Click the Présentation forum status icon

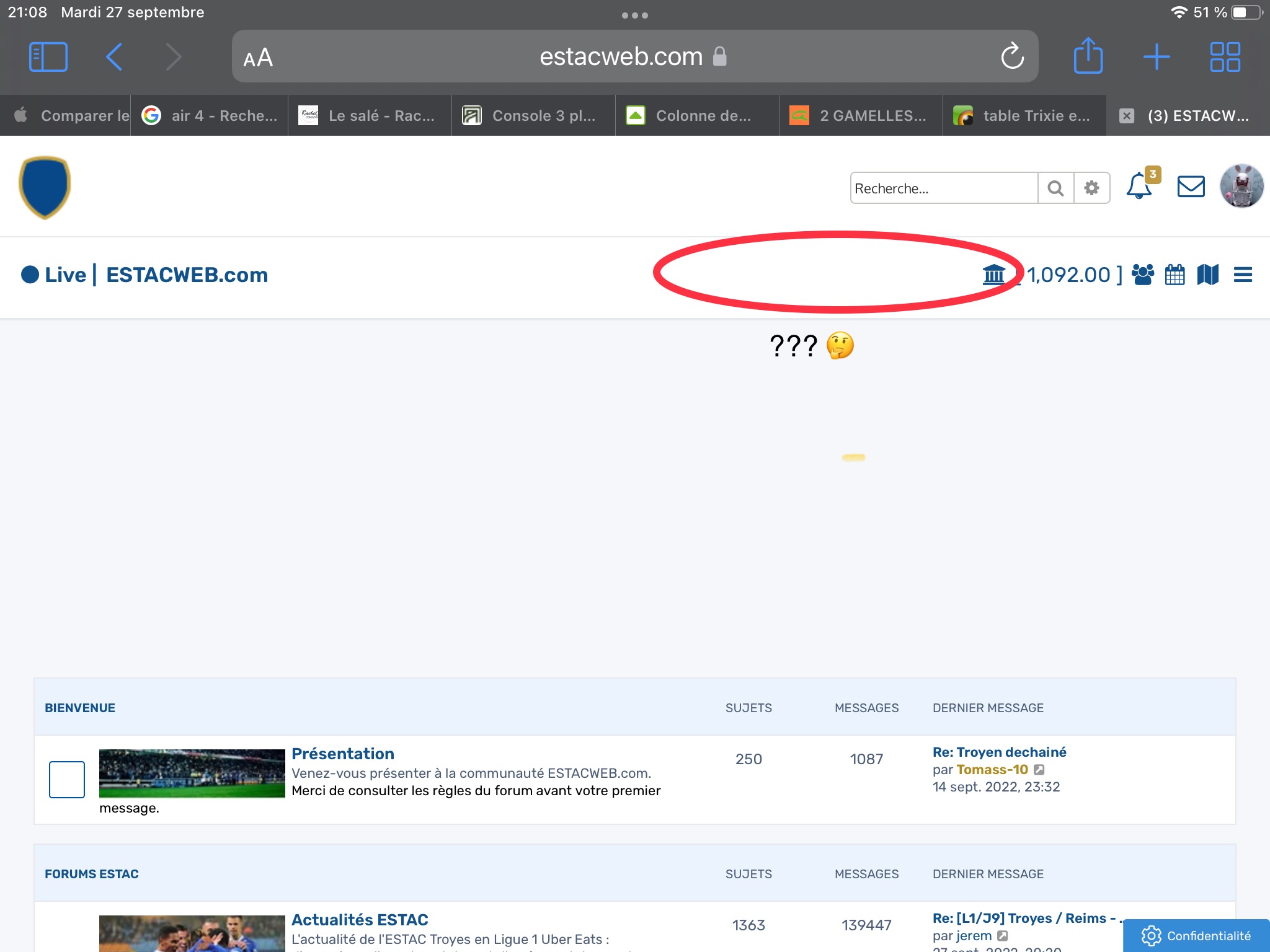[x=67, y=780]
